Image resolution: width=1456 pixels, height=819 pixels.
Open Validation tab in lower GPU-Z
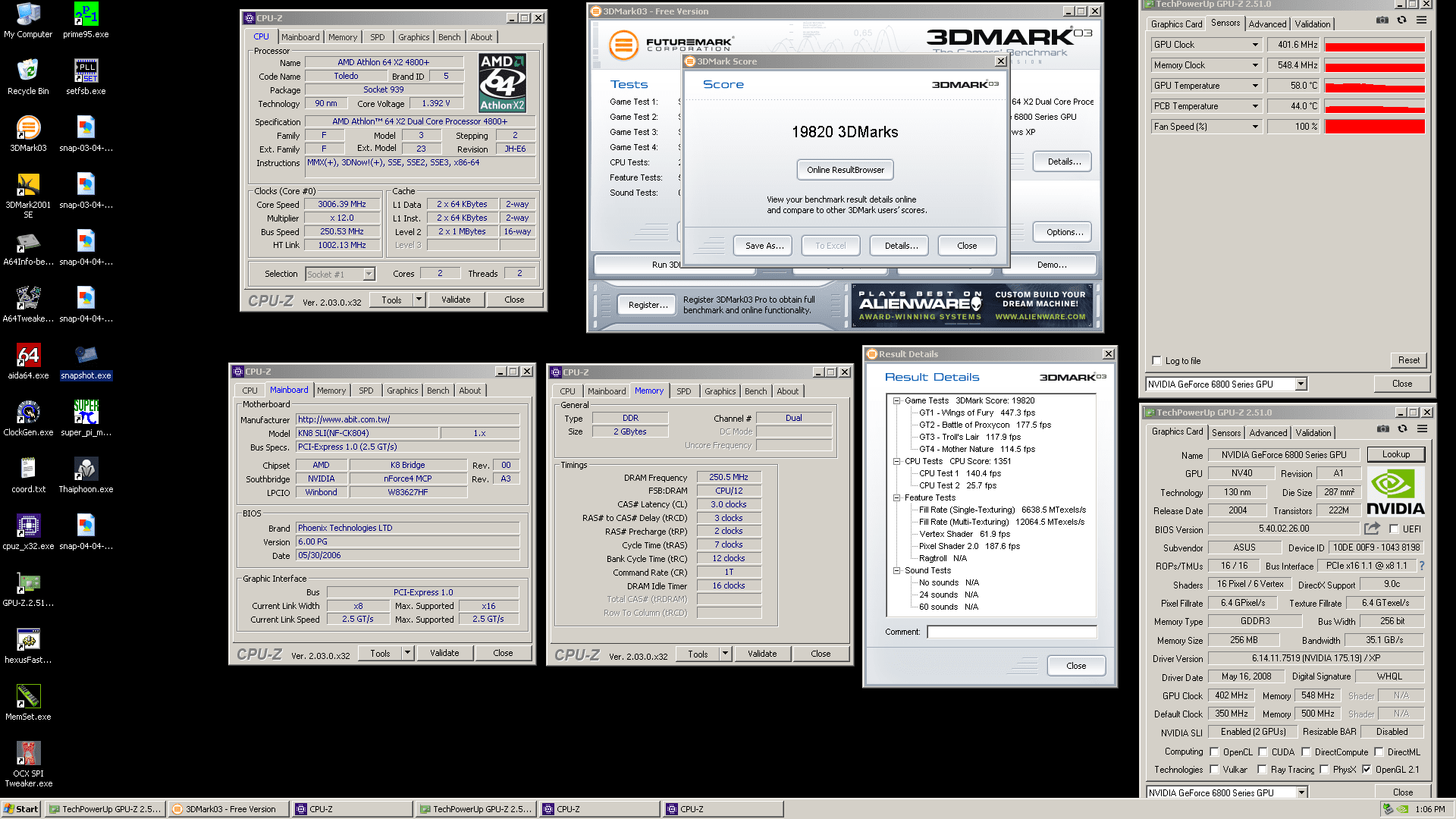click(x=1313, y=433)
